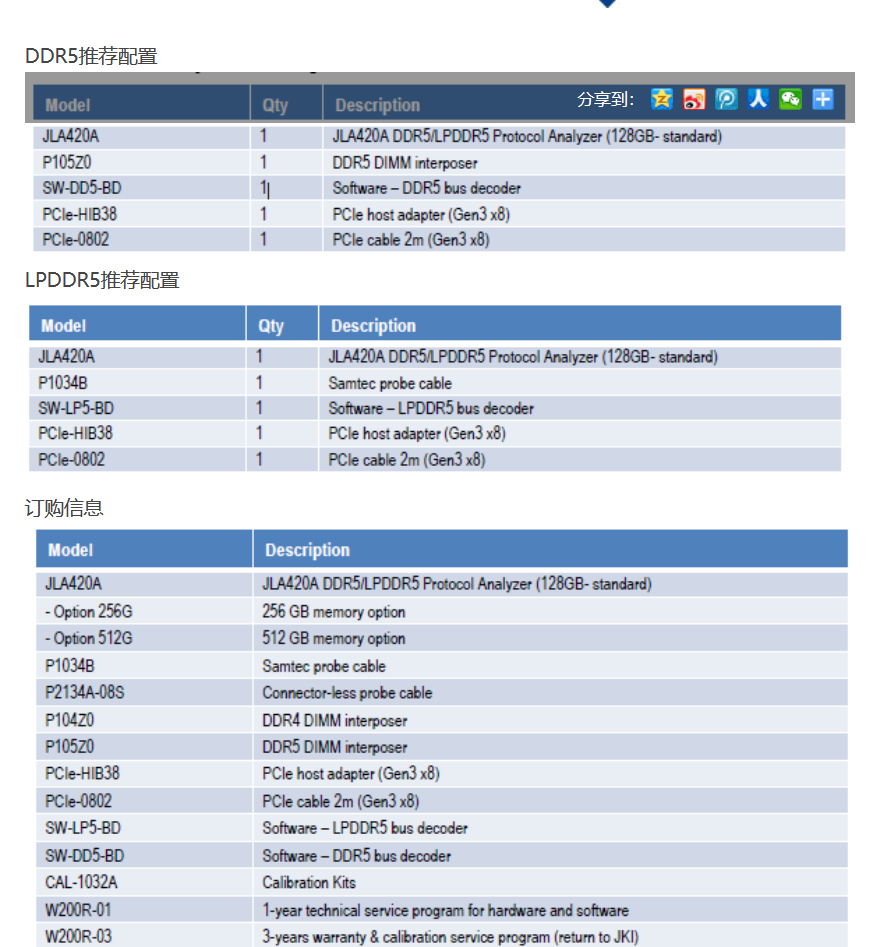The image size is (881, 947).
Task: Click the 分享到 label
Action: 606,99
